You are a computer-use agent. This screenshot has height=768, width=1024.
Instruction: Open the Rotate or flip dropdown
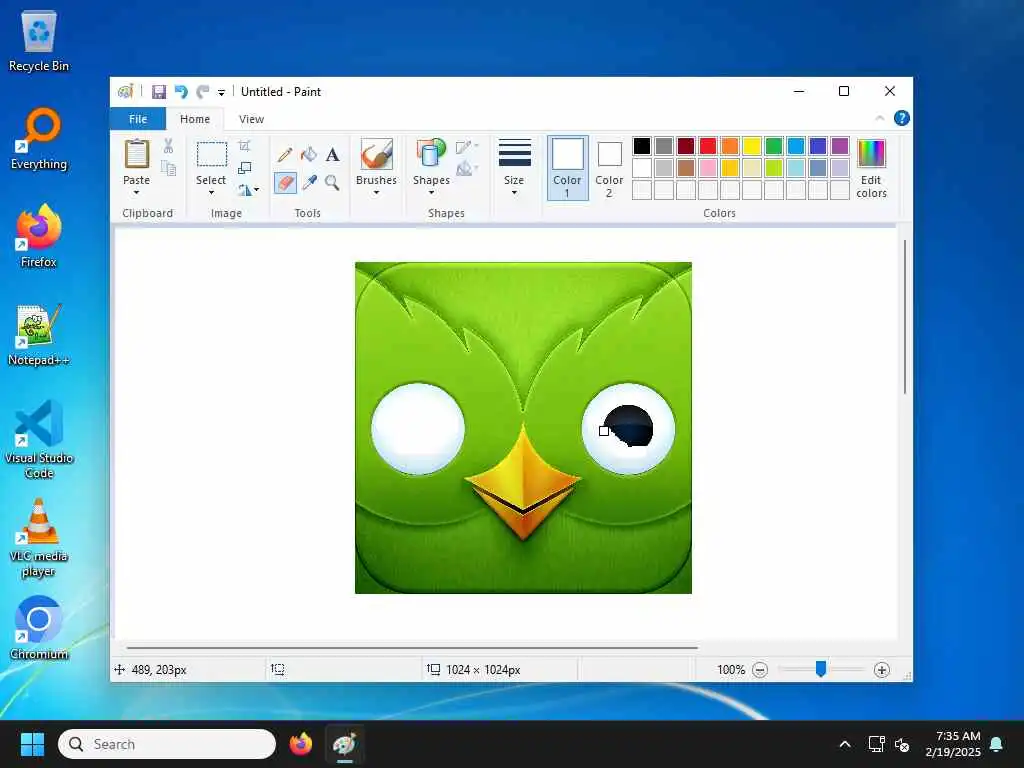coord(249,190)
